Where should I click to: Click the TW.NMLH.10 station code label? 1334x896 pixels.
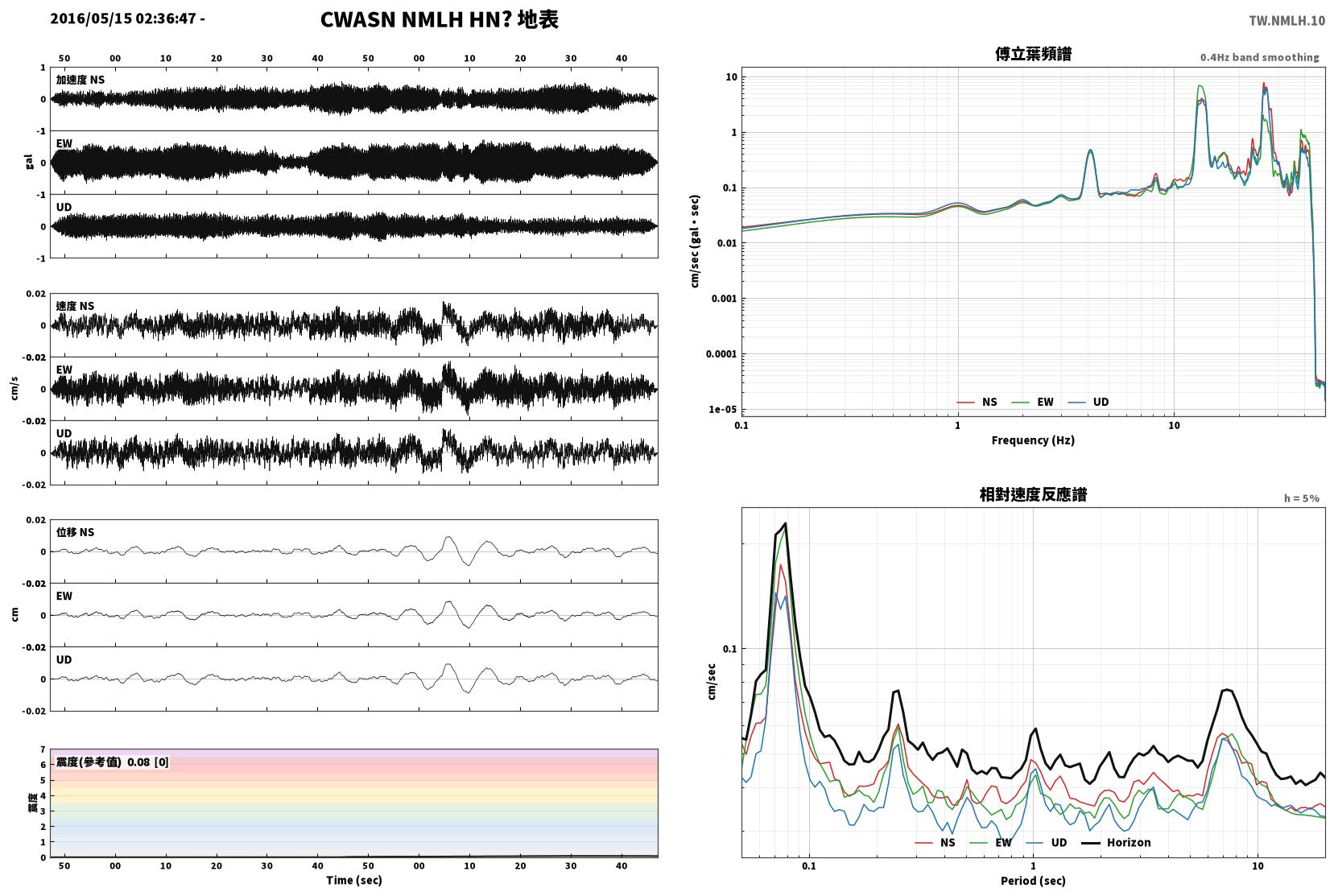[x=1287, y=21]
